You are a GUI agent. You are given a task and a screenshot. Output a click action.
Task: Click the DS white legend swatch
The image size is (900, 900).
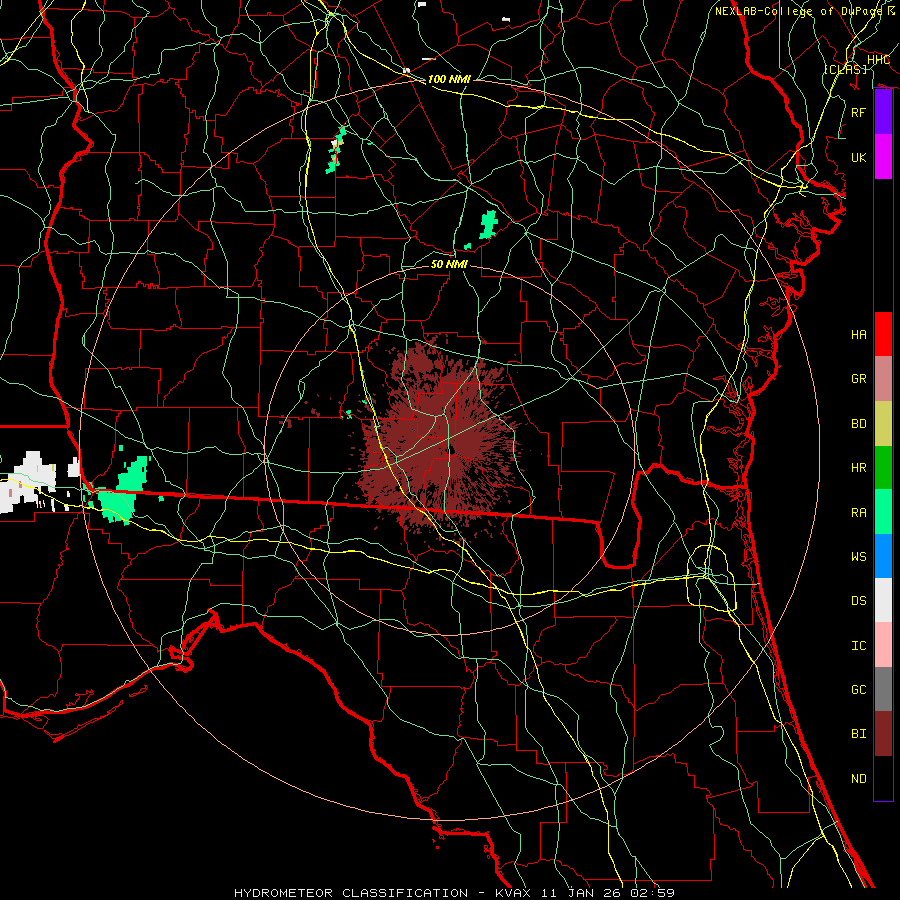click(883, 600)
